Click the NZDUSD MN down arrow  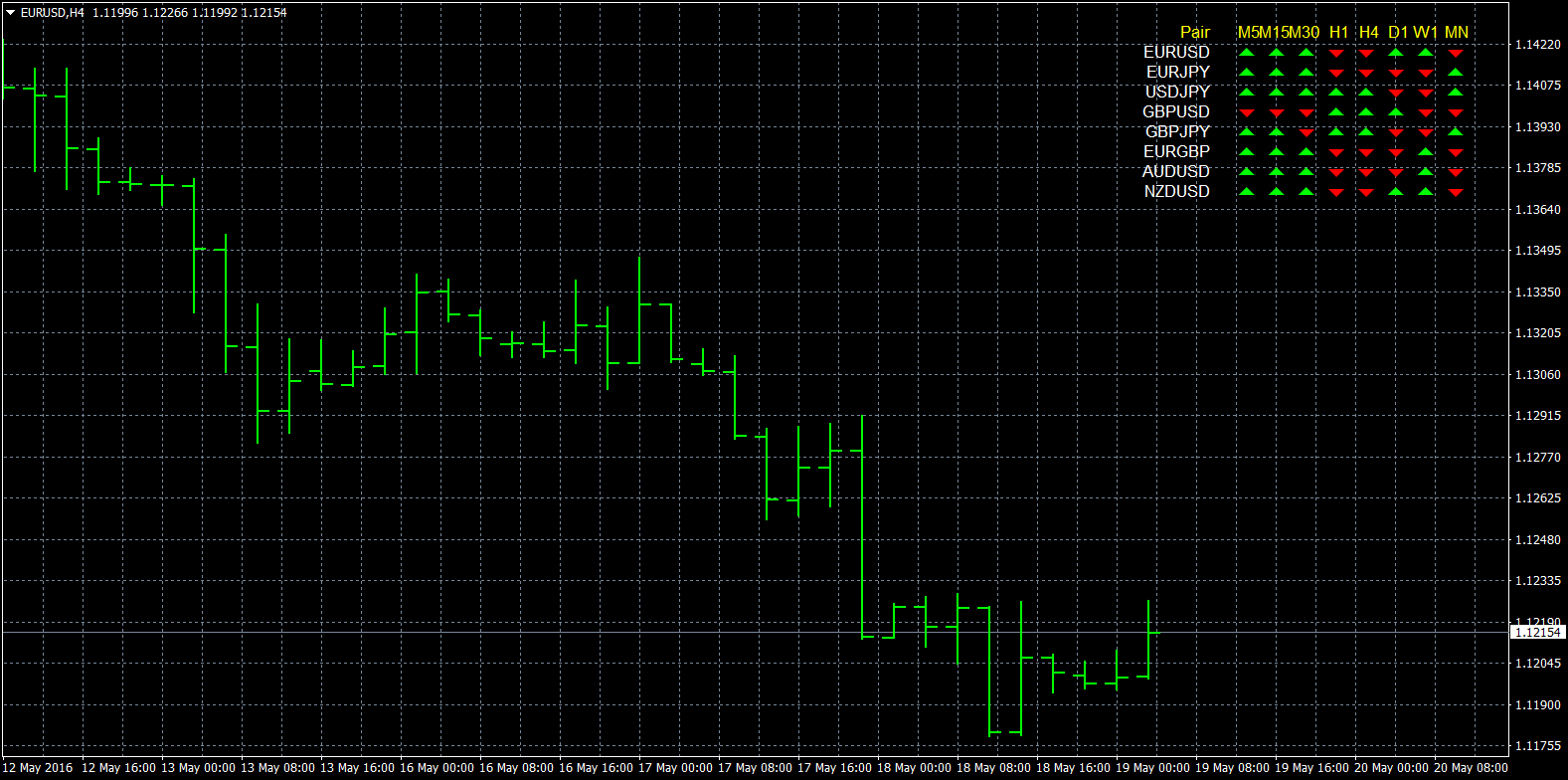point(1456,192)
